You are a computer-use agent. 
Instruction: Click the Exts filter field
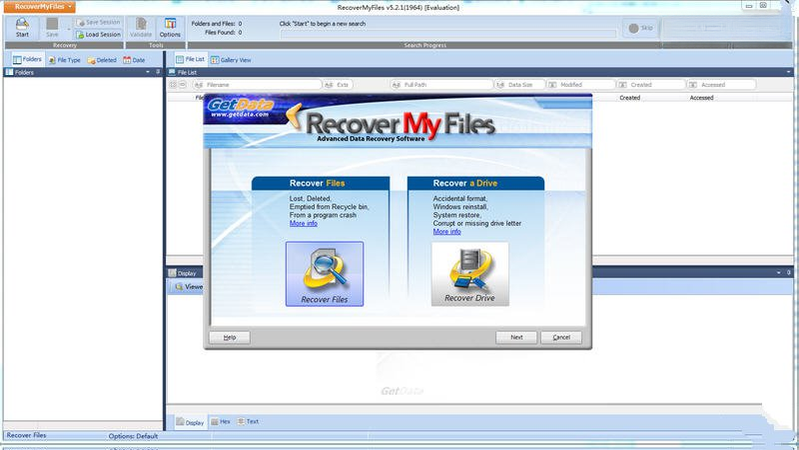338,85
